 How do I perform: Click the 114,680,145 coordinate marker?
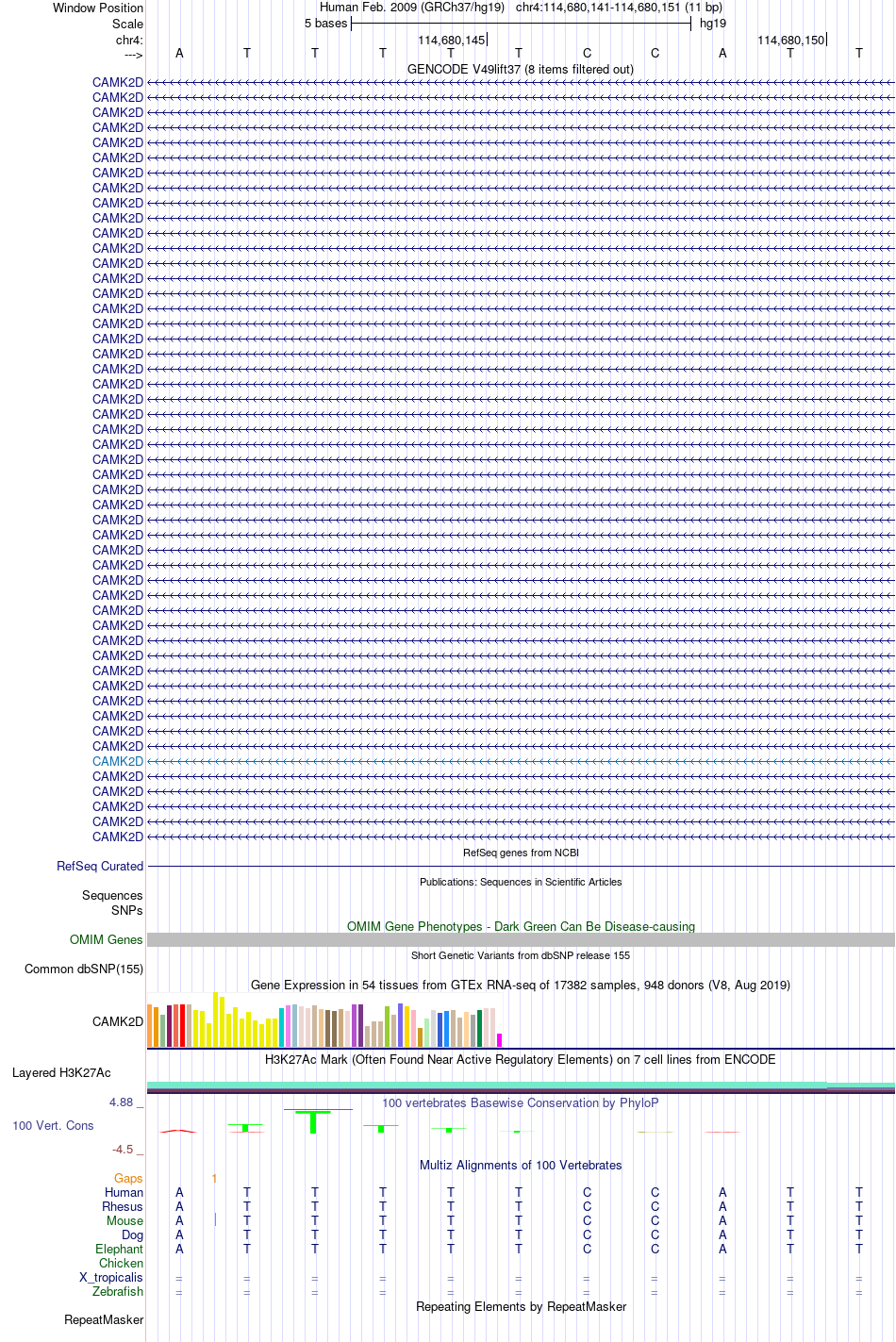(451, 41)
